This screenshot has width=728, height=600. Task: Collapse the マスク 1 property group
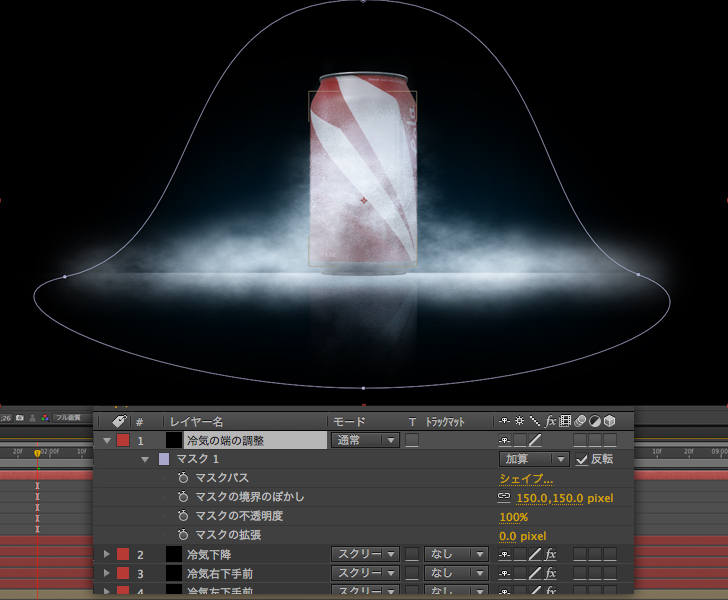[x=147, y=460]
